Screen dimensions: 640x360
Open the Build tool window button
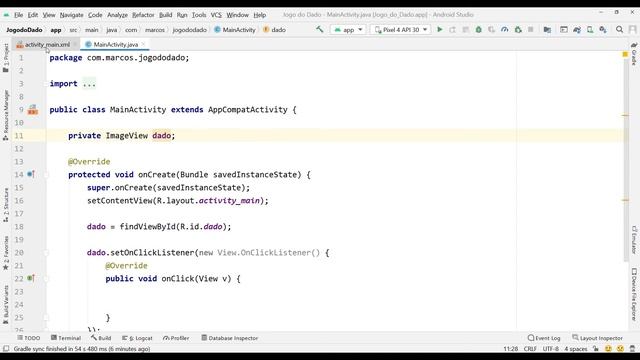click(x=101, y=338)
